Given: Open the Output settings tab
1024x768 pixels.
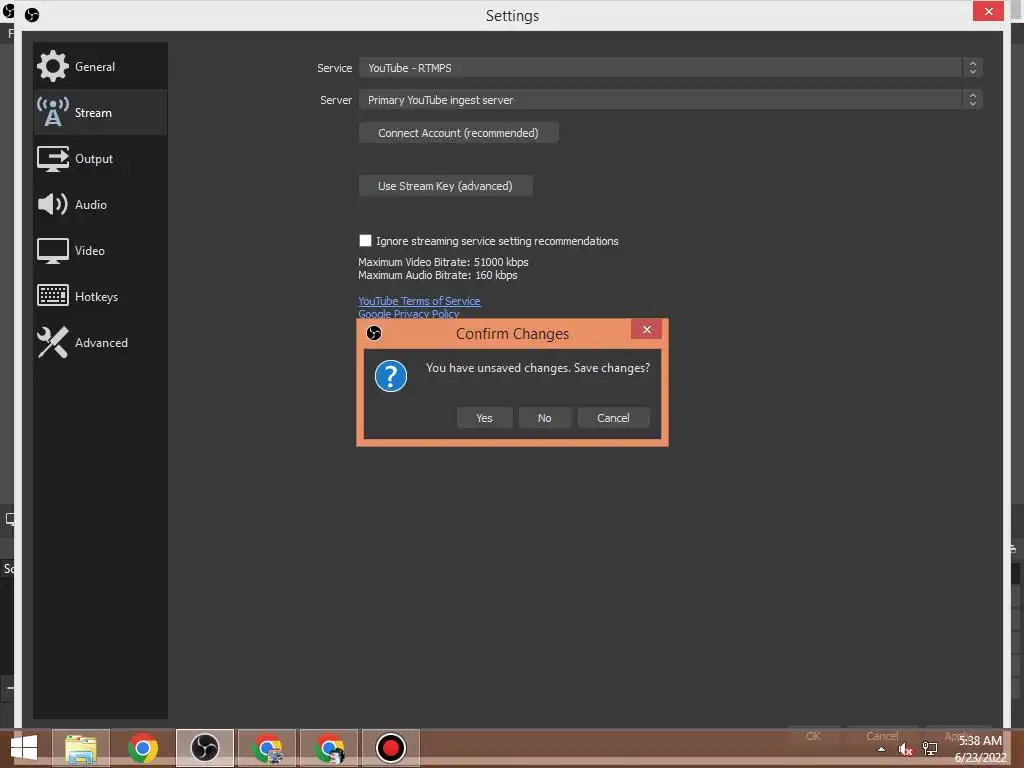Looking at the screenshot, I should pos(101,159).
